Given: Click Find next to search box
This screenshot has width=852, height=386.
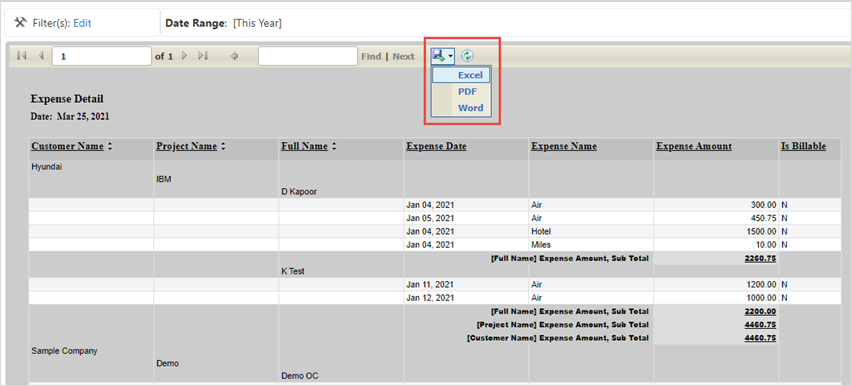Looking at the screenshot, I should 371,56.
